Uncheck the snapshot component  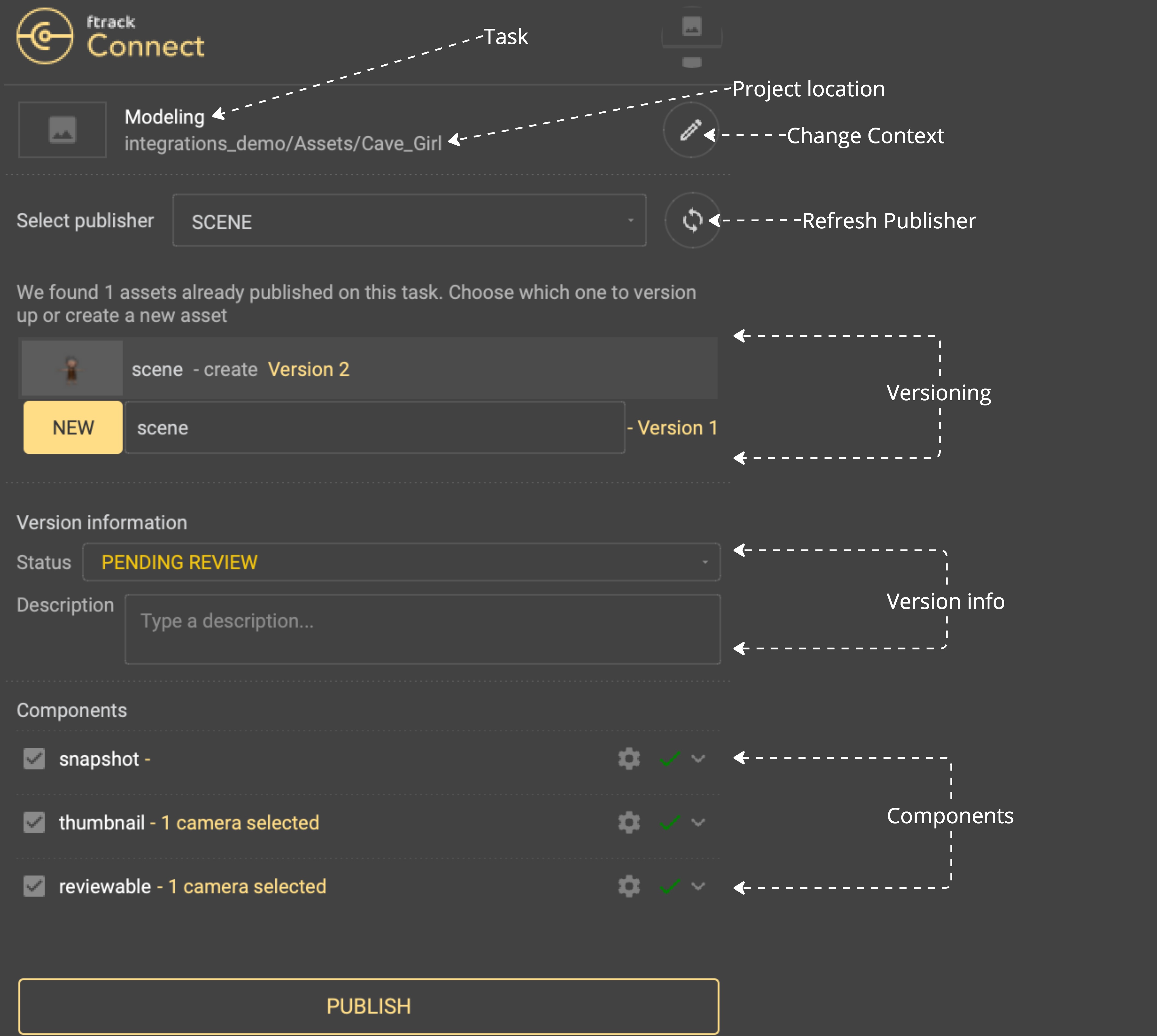(34, 759)
